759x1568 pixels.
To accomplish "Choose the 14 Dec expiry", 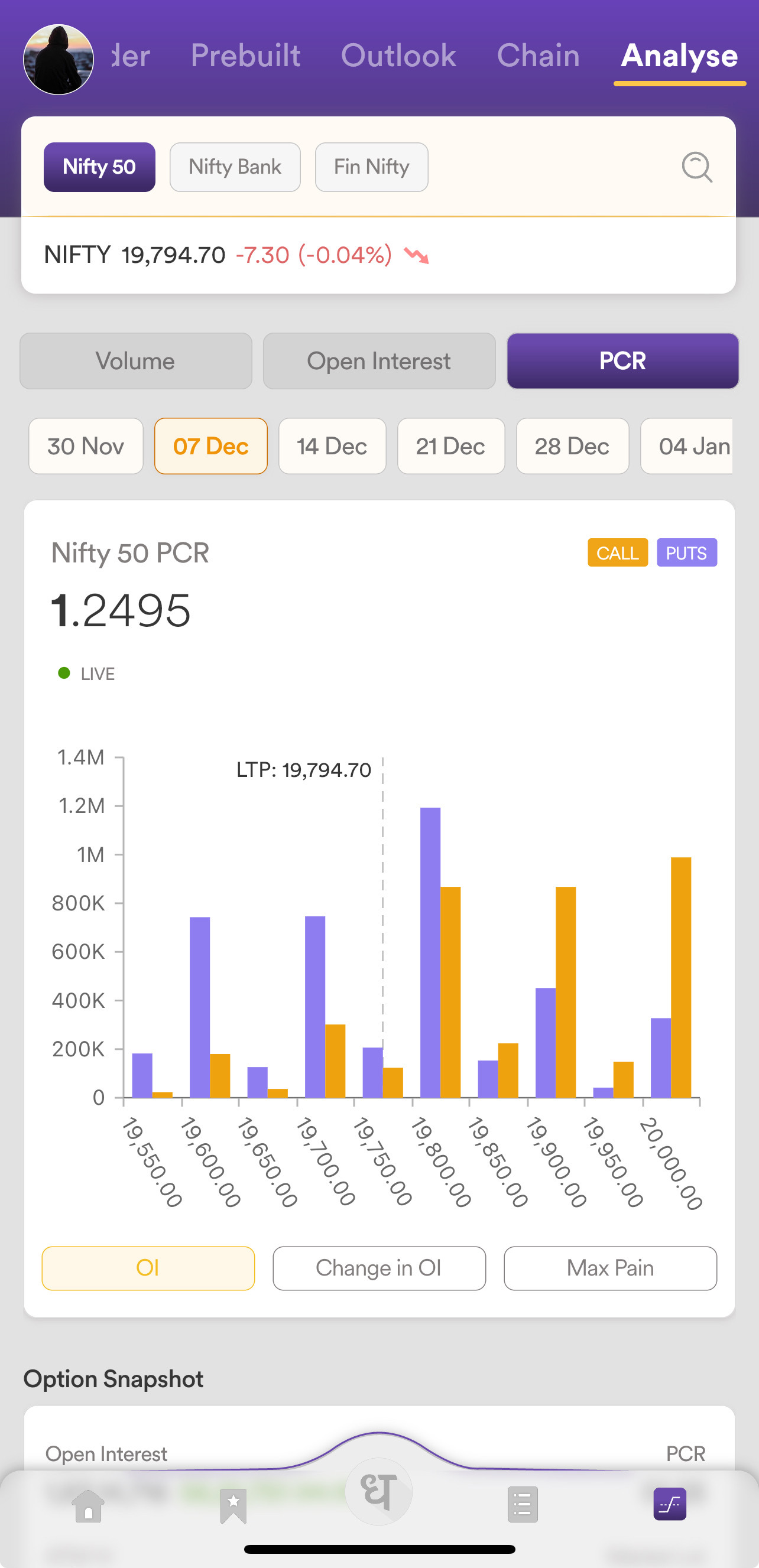I will click(x=332, y=446).
